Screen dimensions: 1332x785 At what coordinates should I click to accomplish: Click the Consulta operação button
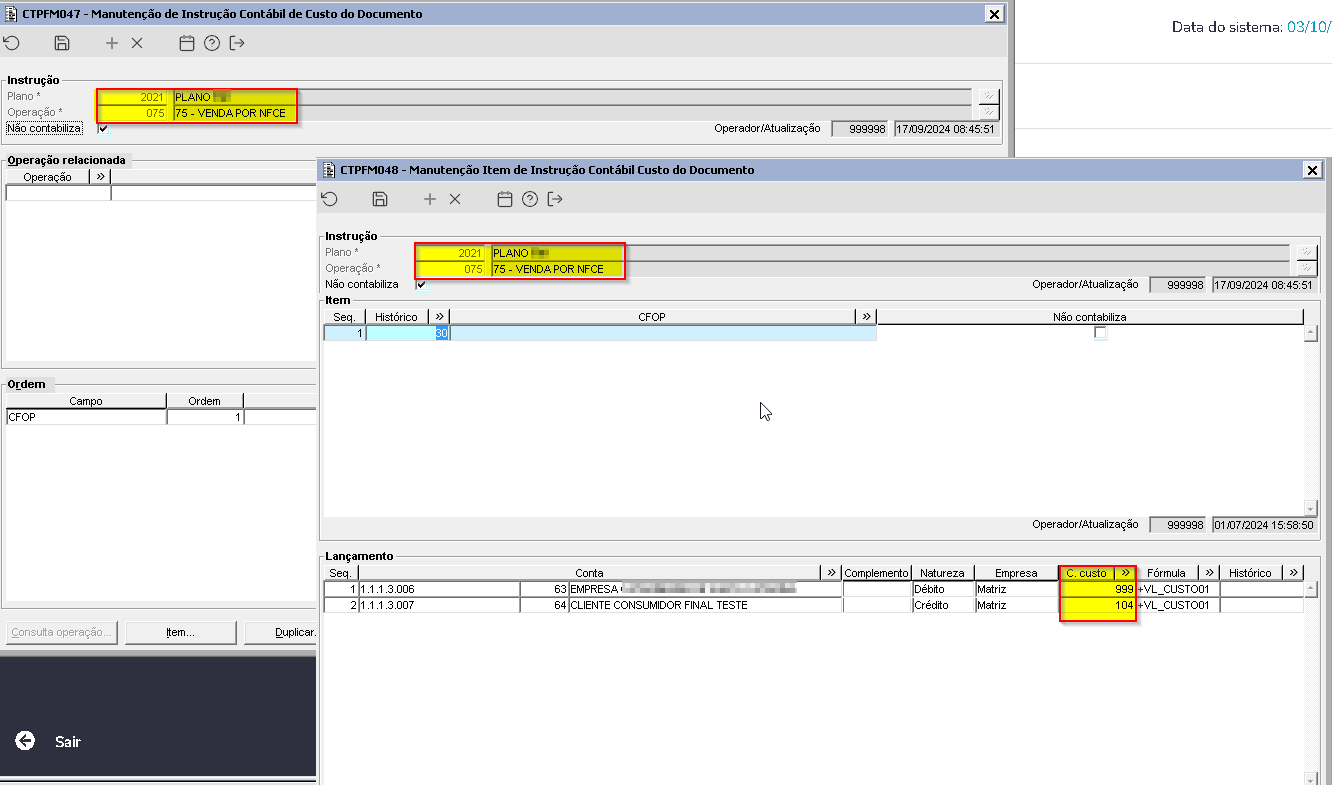(61, 632)
